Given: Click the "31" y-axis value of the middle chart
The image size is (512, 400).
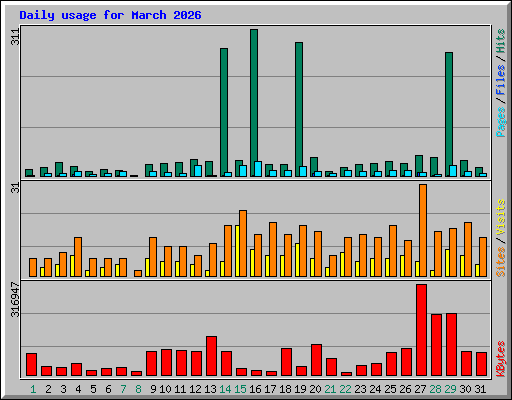Looking at the screenshot, I should click(x=15, y=188).
